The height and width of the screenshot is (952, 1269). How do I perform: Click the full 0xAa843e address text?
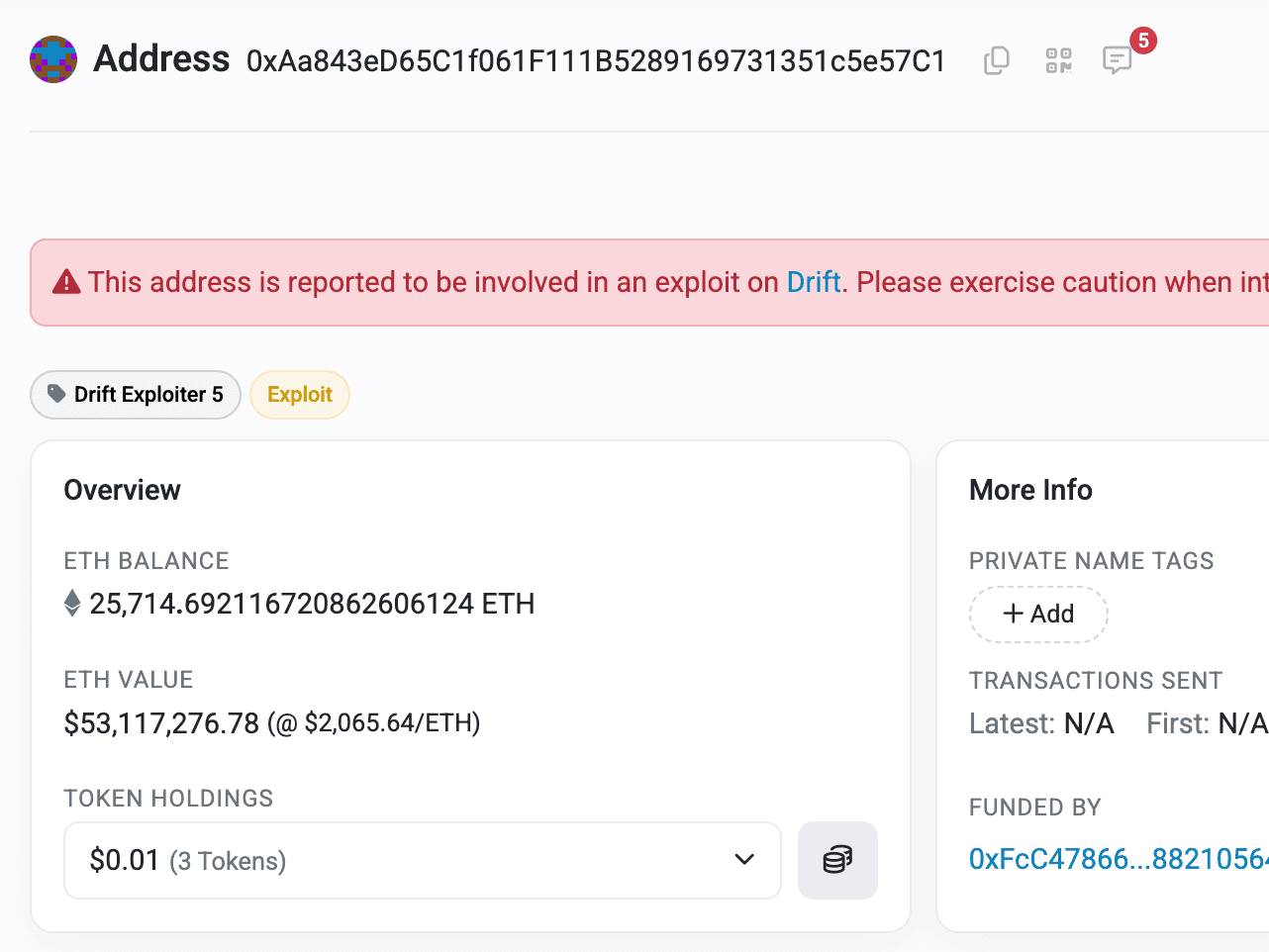(596, 61)
